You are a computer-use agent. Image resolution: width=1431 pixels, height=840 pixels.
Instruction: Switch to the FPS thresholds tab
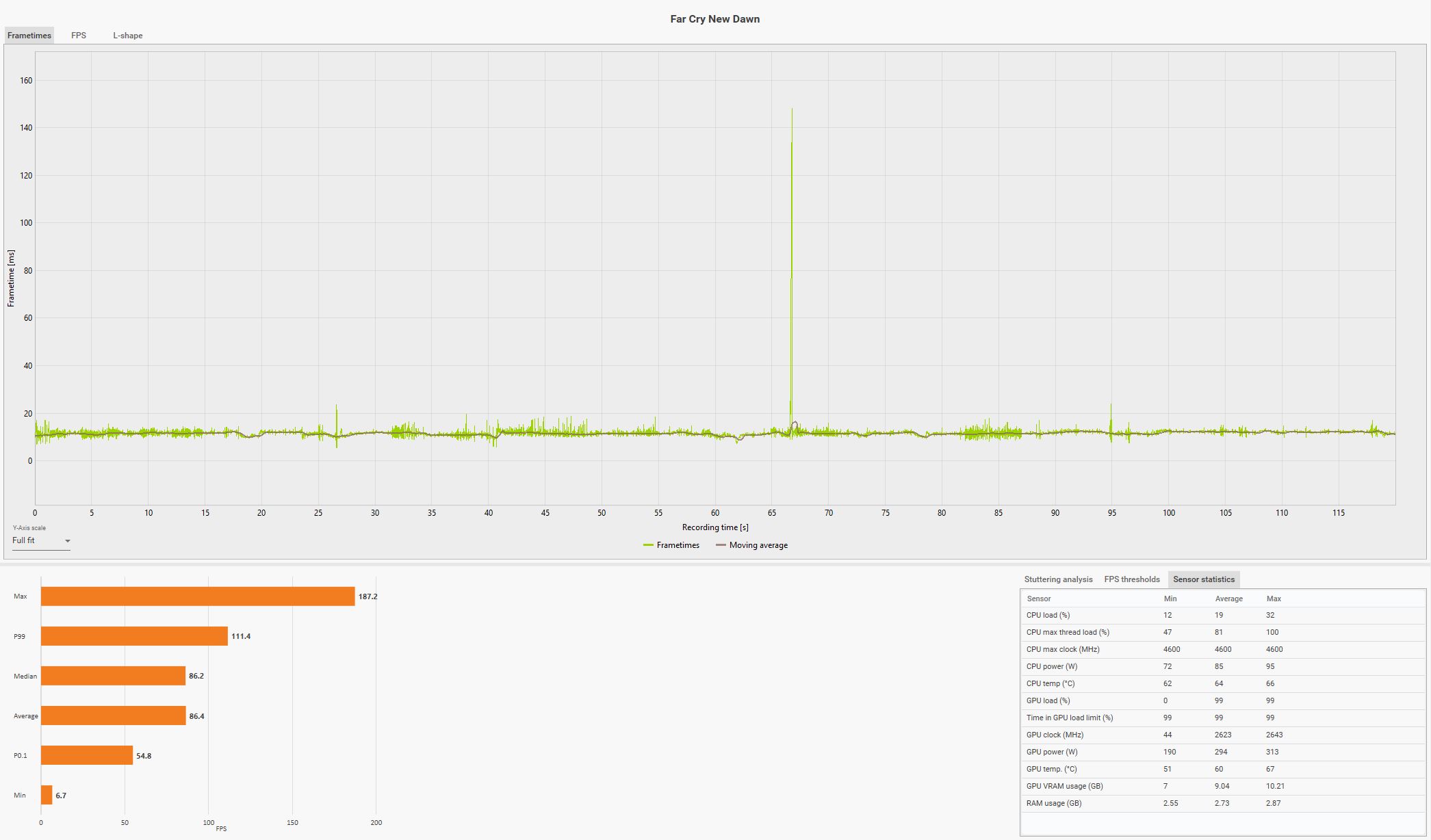click(1132, 579)
